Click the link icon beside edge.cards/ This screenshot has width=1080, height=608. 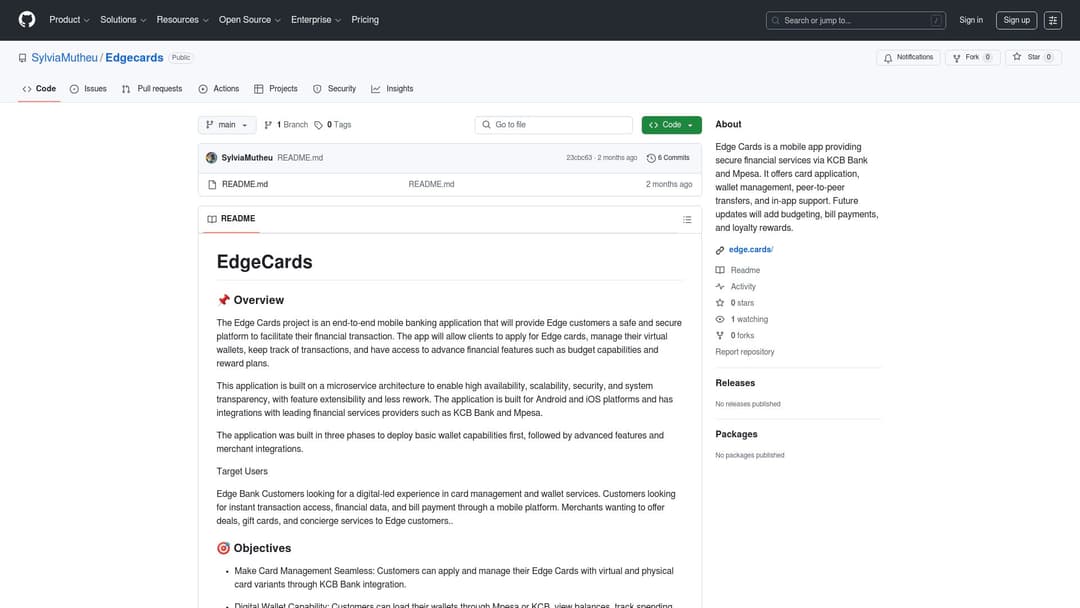[720, 250]
